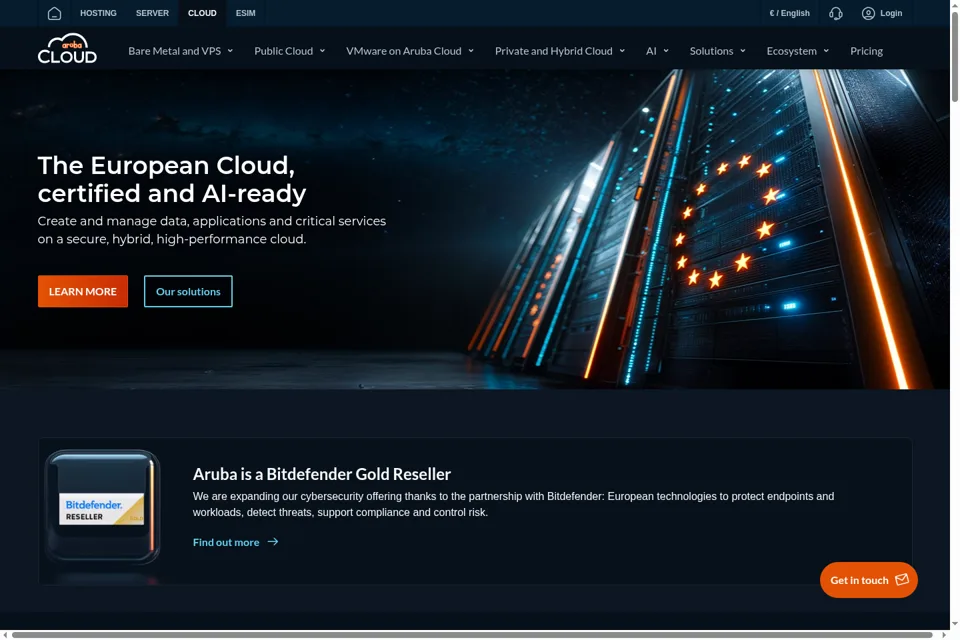Open the ESIM tab

point(246,13)
